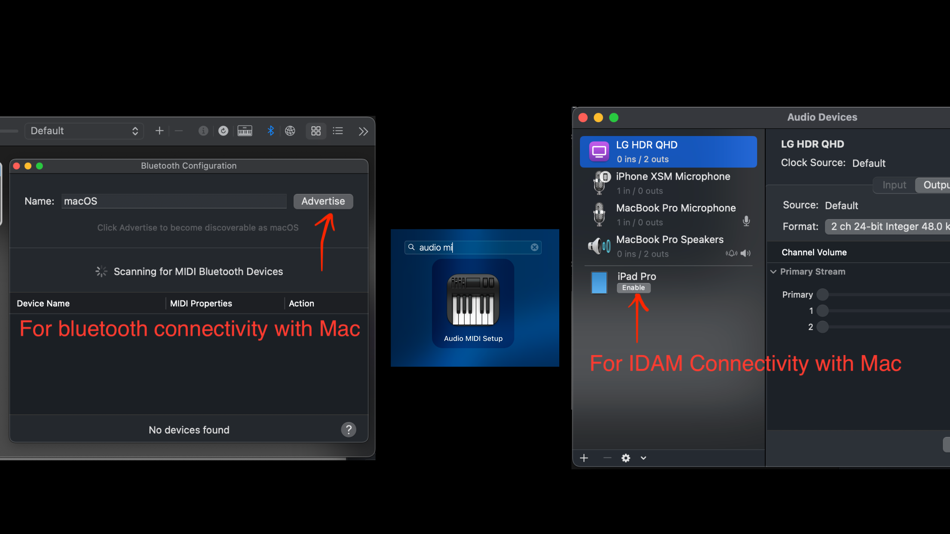Clear the Spotlight search field with the x icon
Screen dimensions: 950x534
[x=534, y=247]
